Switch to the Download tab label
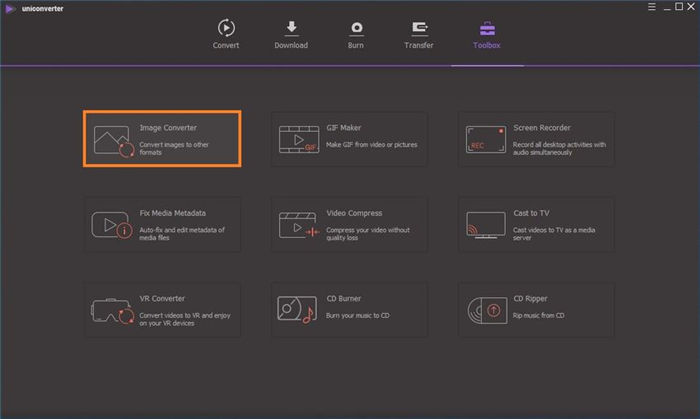 [291, 45]
